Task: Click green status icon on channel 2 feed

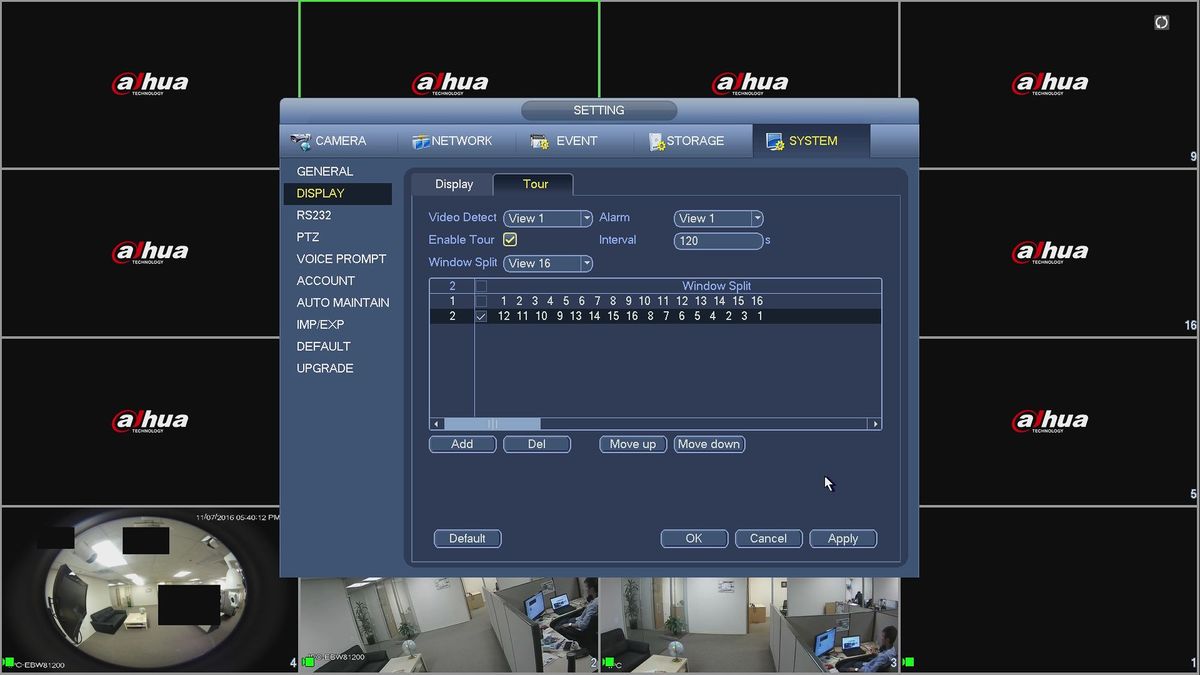Action: [x=309, y=662]
